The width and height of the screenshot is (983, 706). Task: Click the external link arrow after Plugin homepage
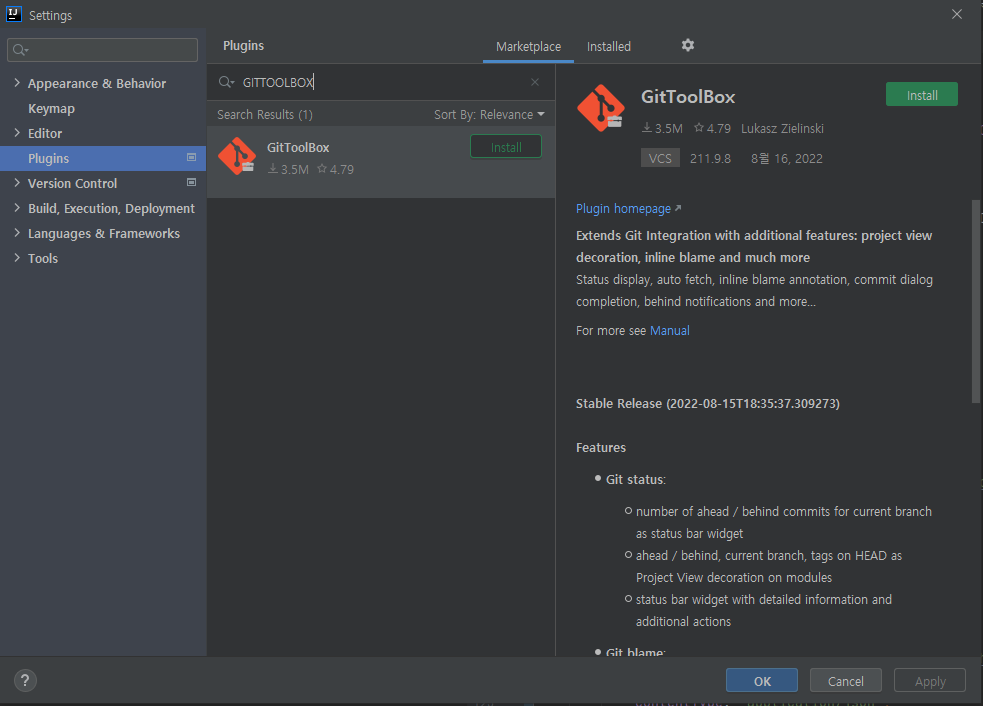coord(678,208)
